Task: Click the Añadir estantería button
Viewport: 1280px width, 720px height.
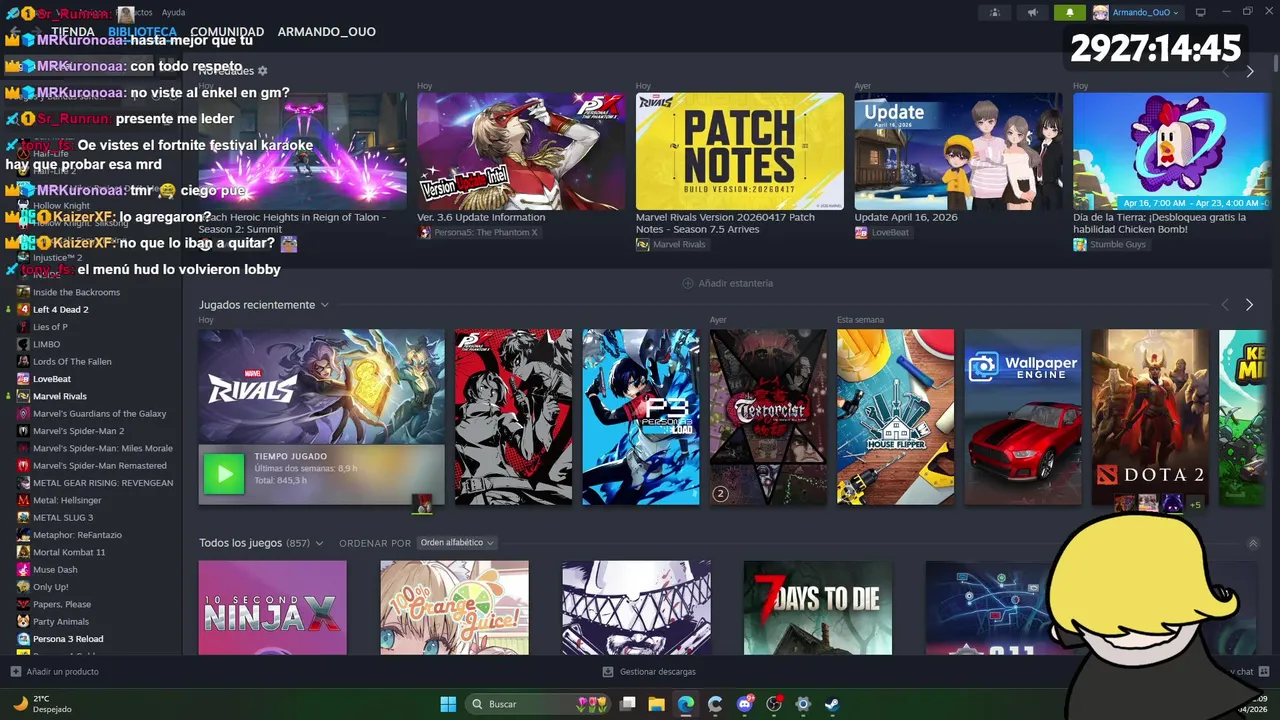Action: [727, 283]
